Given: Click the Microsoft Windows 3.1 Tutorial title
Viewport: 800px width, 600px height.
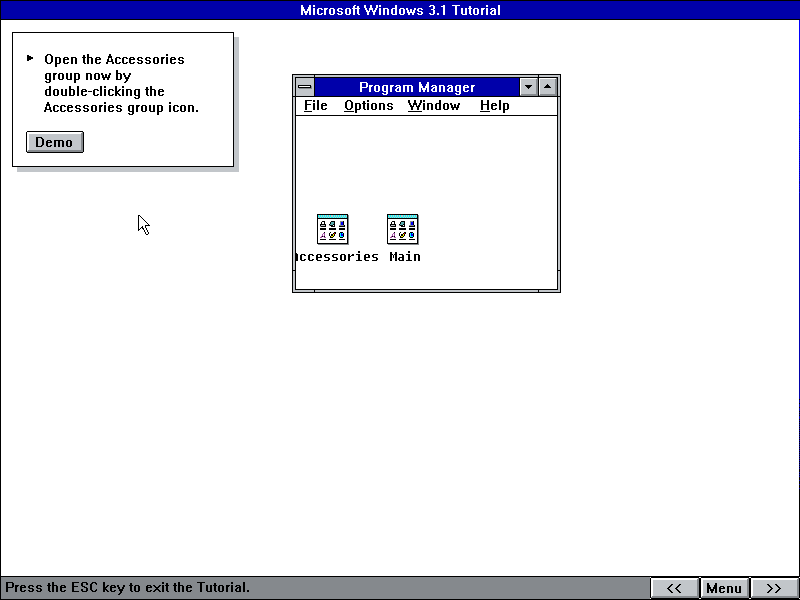Looking at the screenshot, I should (x=400, y=10).
